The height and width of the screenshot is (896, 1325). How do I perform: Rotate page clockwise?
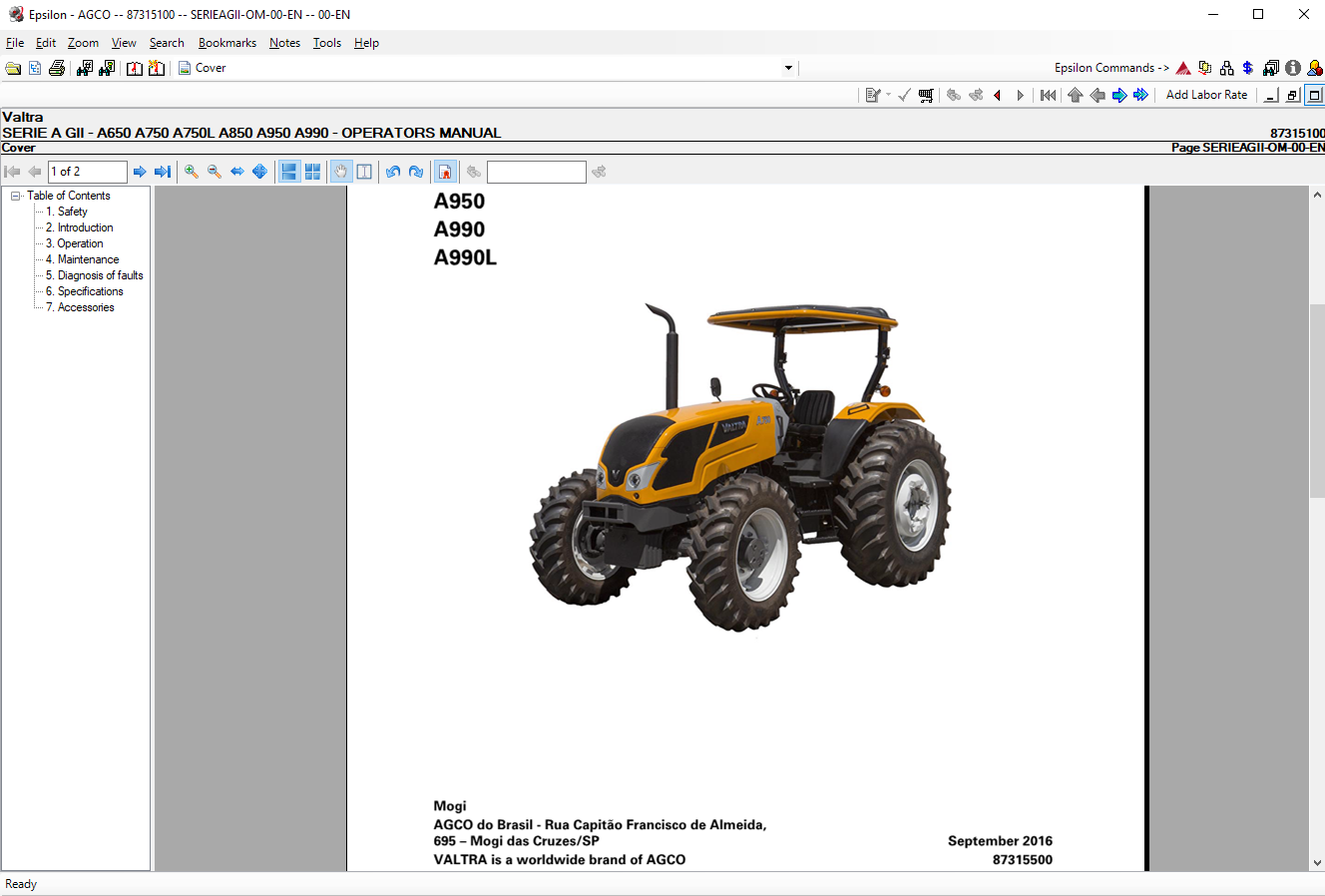click(x=416, y=172)
